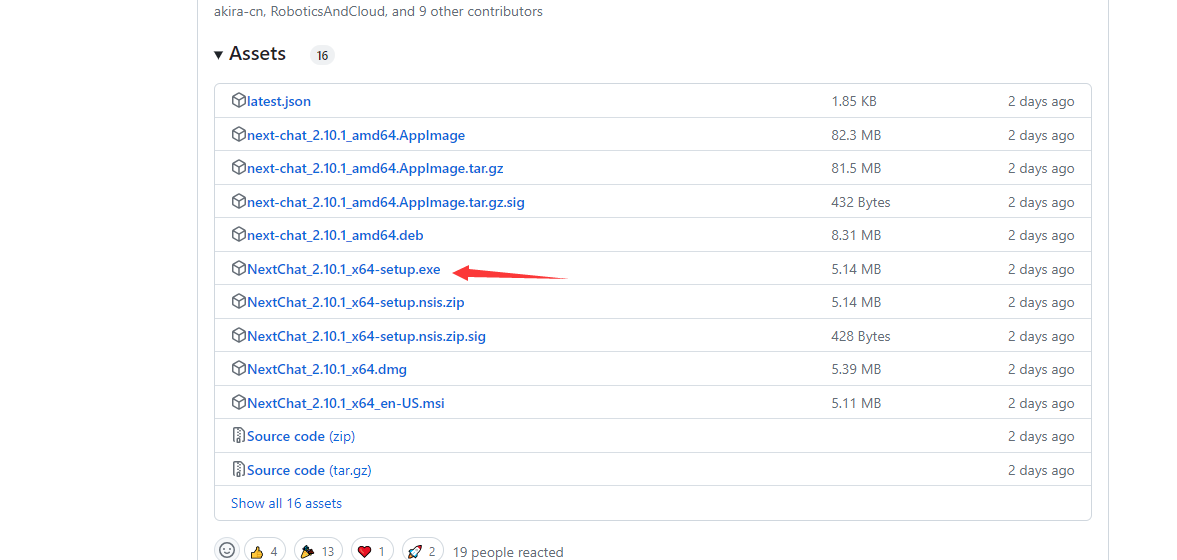Open the NextChat_2.10.1_x64-setup.nsis.zip.sig link
This screenshot has width=1177, height=560.
(x=366, y=336)
